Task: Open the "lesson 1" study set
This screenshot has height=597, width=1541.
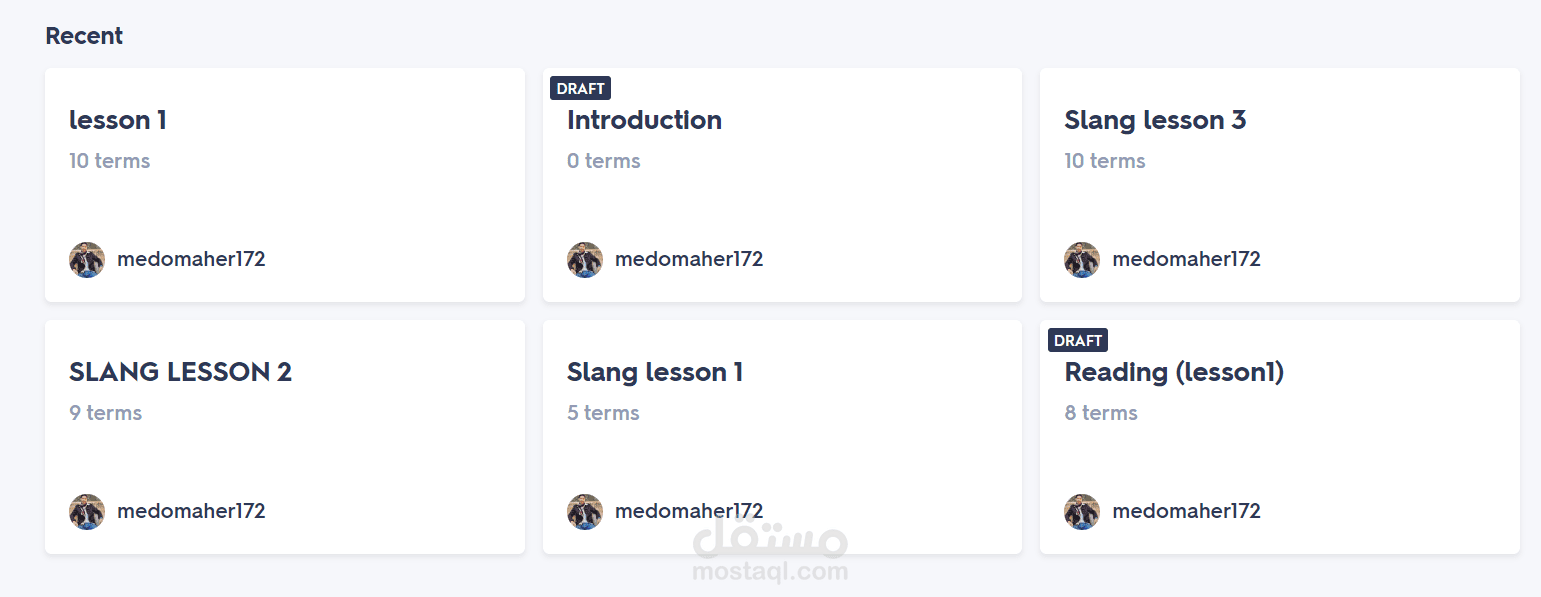Action: pos(118,121)
